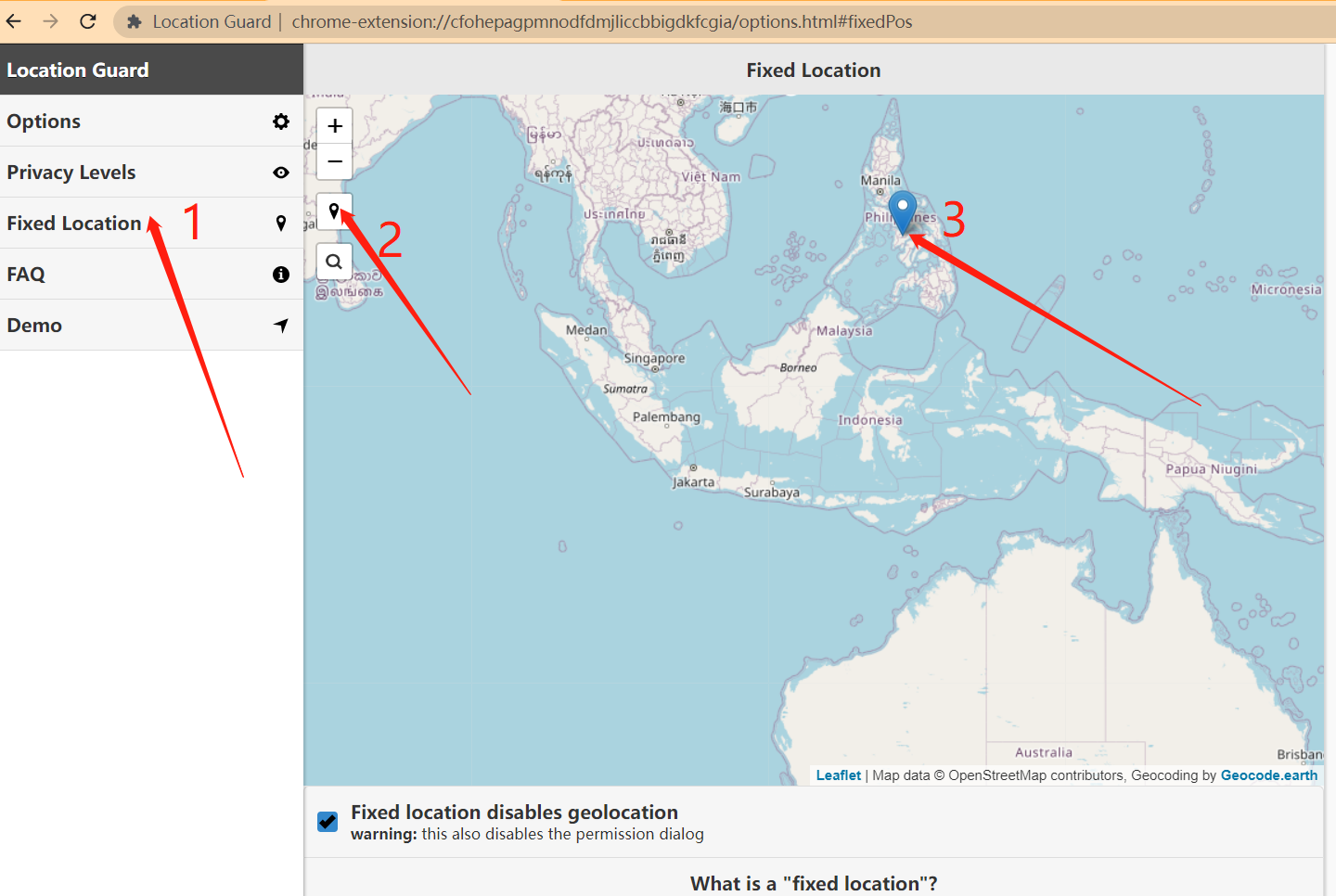Click the Việt Nam label on the map
Image resolution: width=1336 pixels, height=896 pixels.
coord(712,177)
